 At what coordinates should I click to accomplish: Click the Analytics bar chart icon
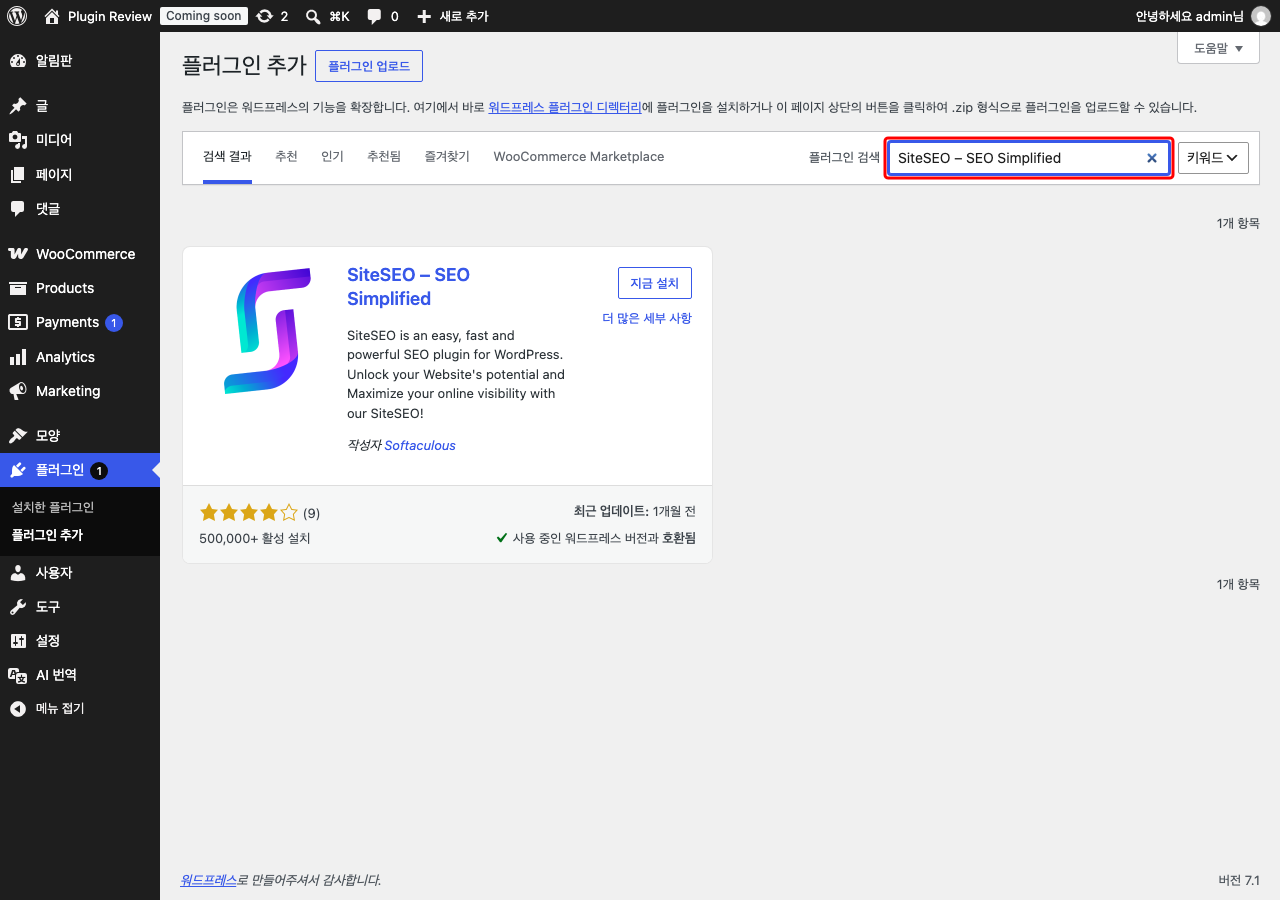[x=17, y=357]
